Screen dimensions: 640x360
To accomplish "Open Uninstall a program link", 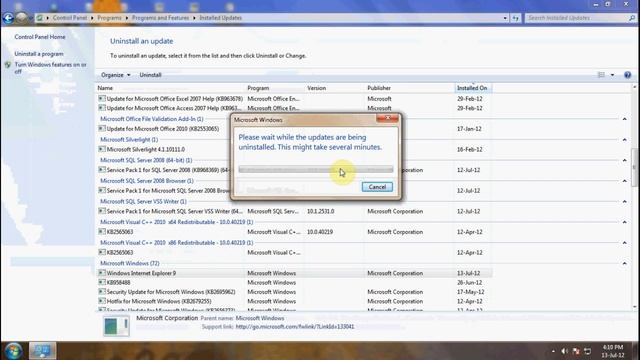I will click(x=39, y=54).
